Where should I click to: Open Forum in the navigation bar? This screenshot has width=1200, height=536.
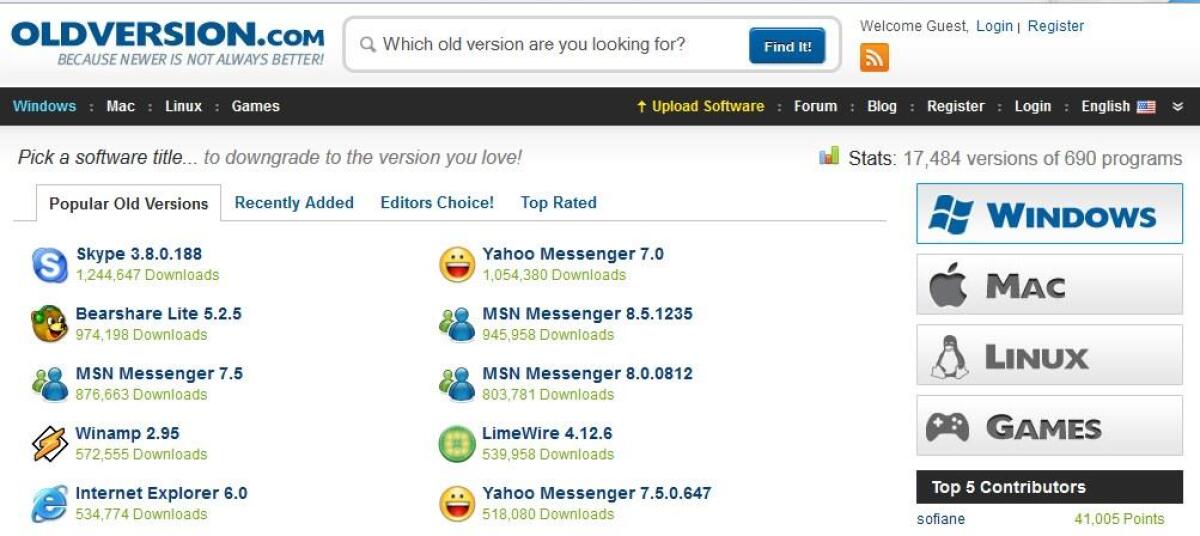815,106
